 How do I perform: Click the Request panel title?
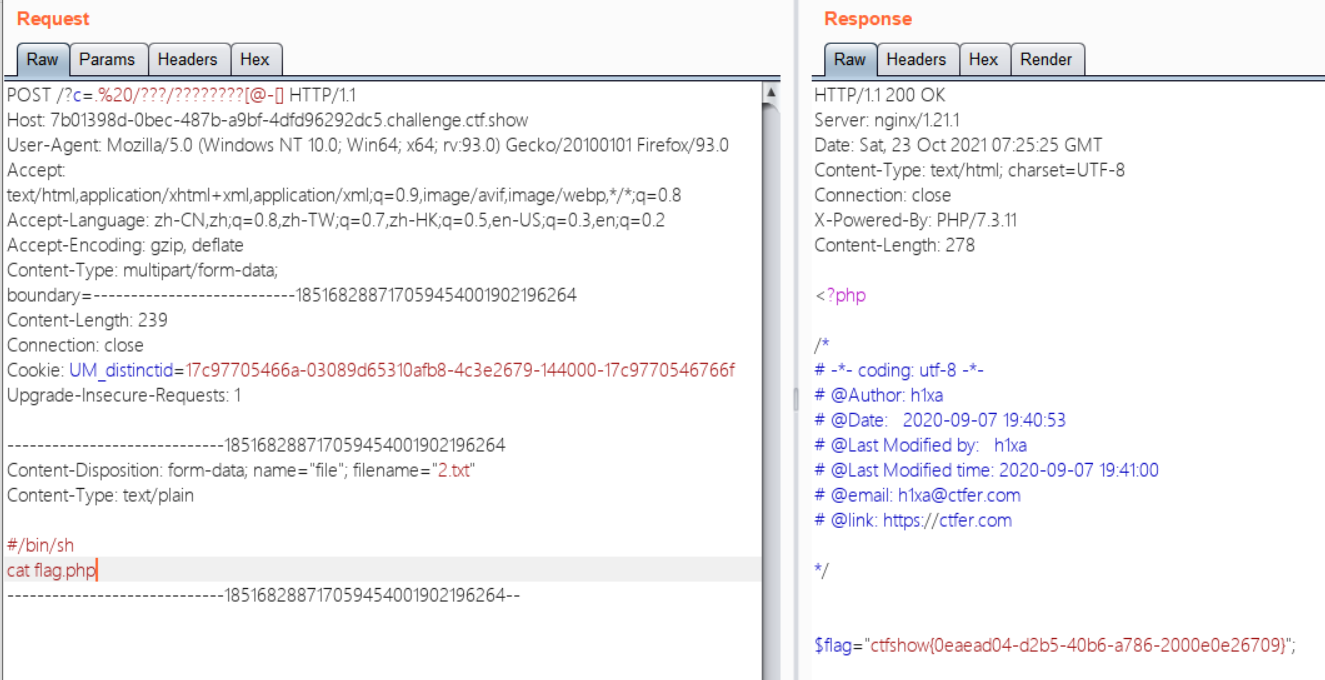point(53,19)
